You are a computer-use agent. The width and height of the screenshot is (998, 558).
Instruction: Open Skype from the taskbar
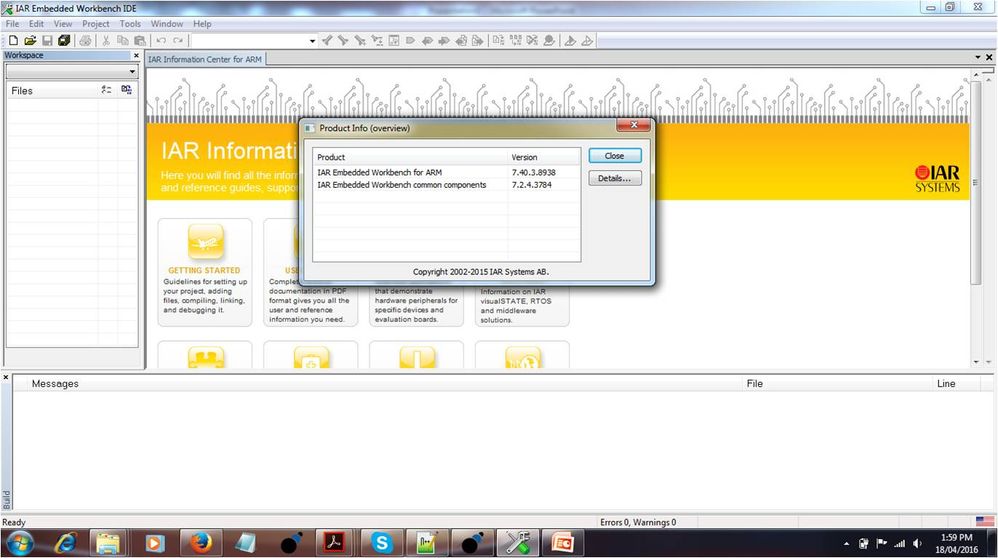(x=381, y=543)
